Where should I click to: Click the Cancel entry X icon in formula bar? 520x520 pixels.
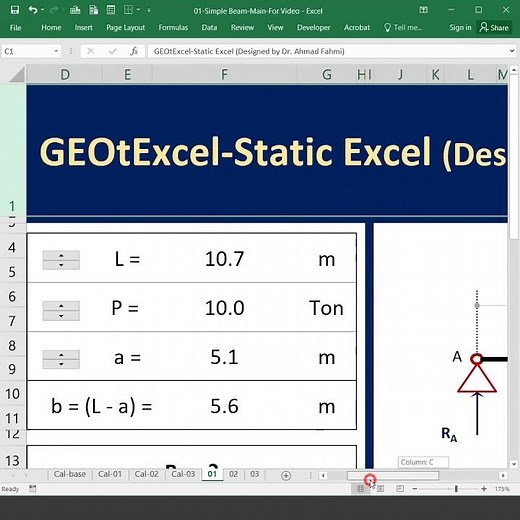pyautogui.click(x=90, y=51)
